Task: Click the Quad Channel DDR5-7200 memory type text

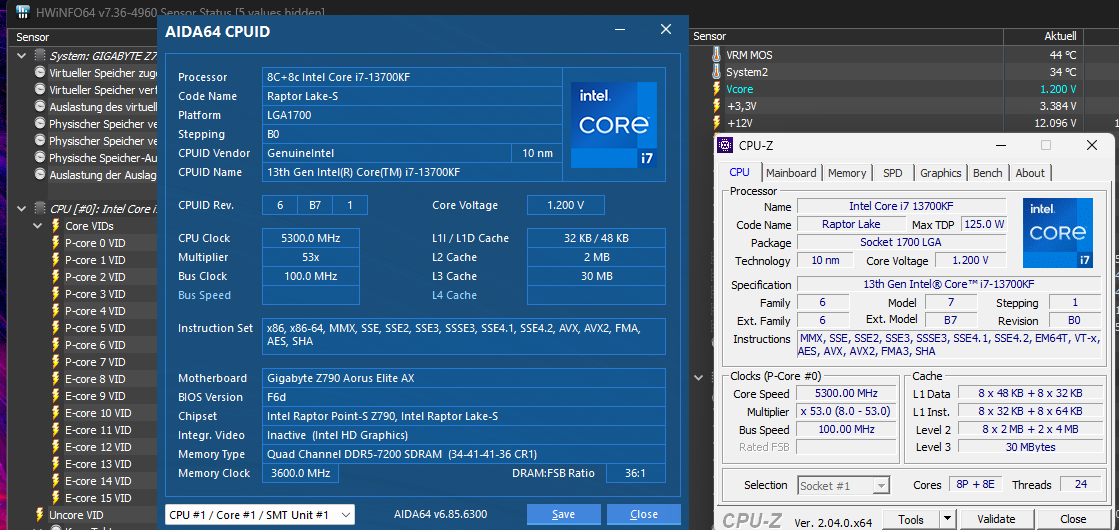Action: click(402, 454)
